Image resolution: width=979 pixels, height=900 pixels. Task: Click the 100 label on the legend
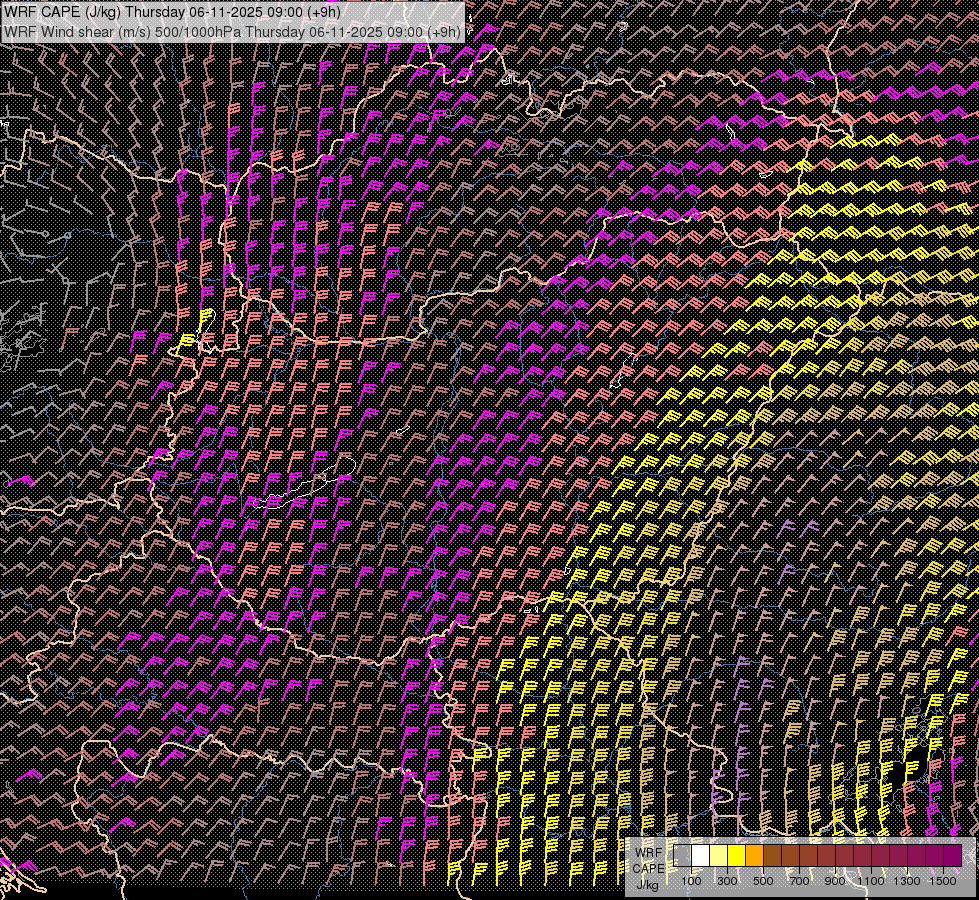pyautogui.click(x=691, y=880)
